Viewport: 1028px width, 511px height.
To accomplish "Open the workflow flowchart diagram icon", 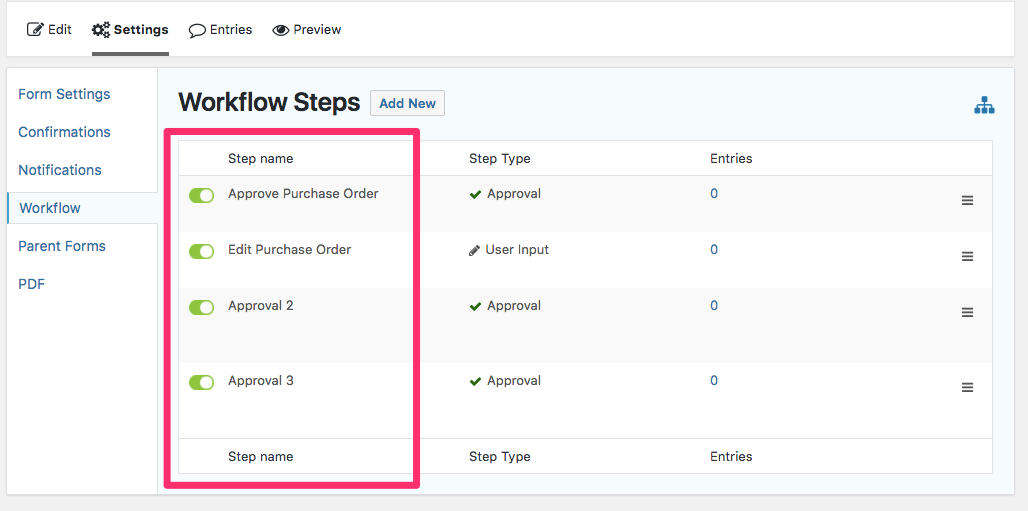I will (984, 105).
